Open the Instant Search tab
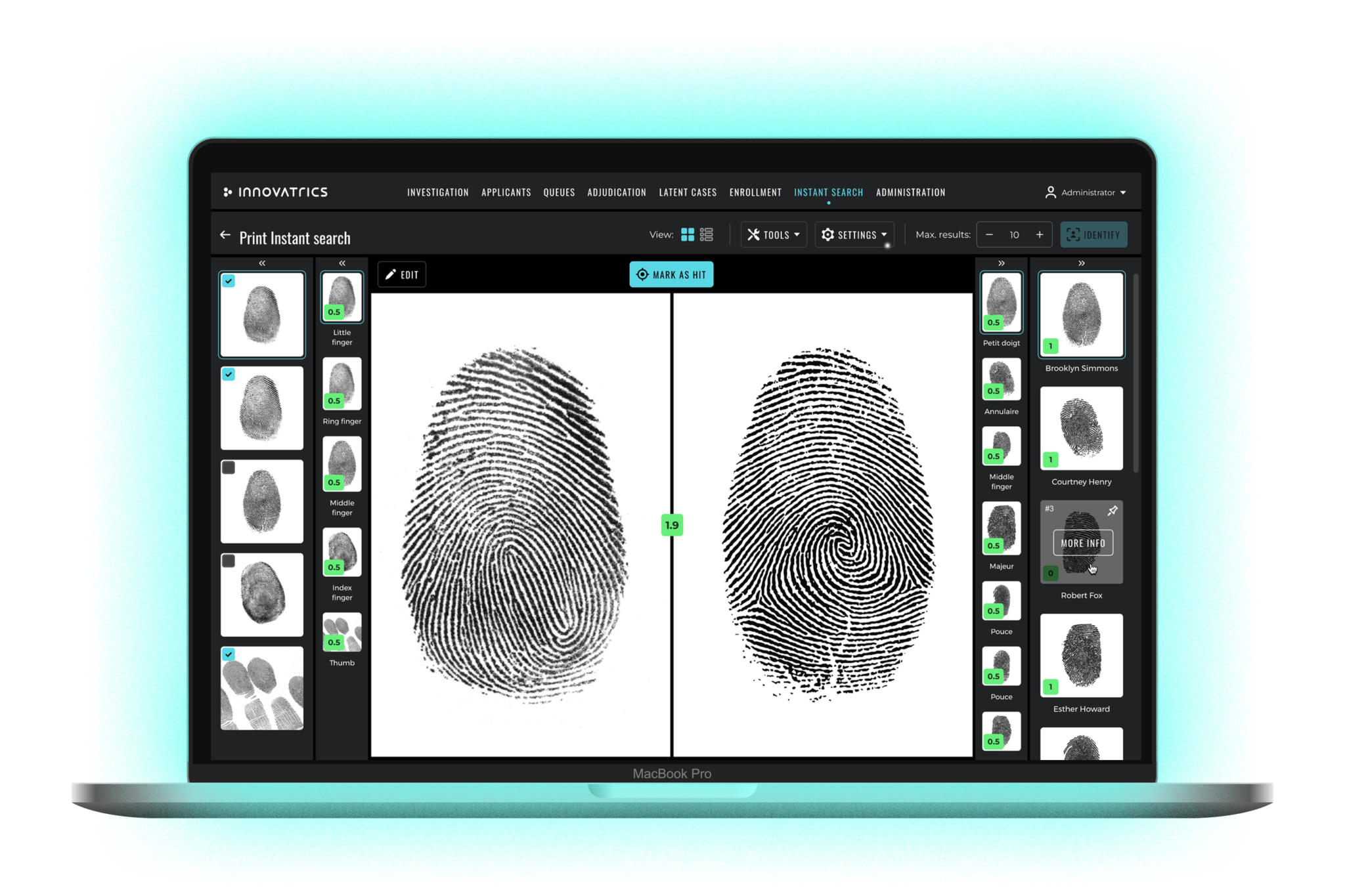The image size is (1345, 896). pyautogui.click(x=829, y=192)
